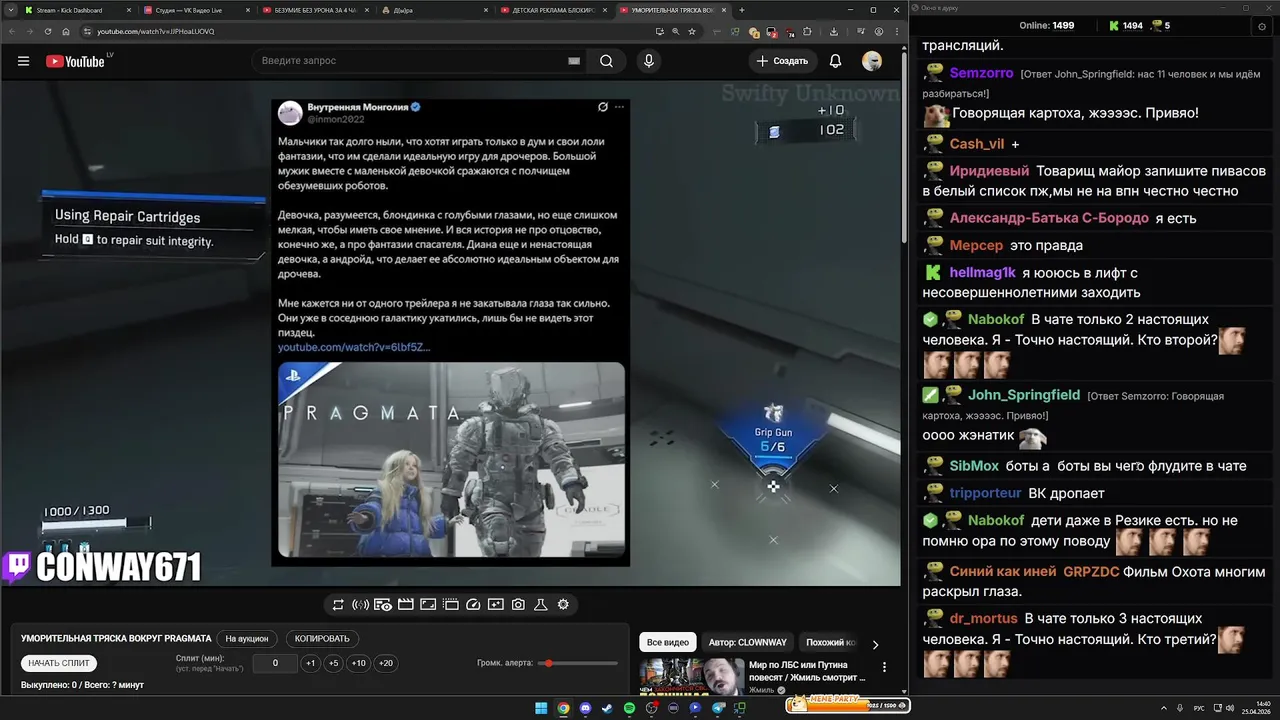The height and width of the screenshot is (720, 1280).
Task: Click the add-screen plus icon in player toolbar
Action: [495, 604]
